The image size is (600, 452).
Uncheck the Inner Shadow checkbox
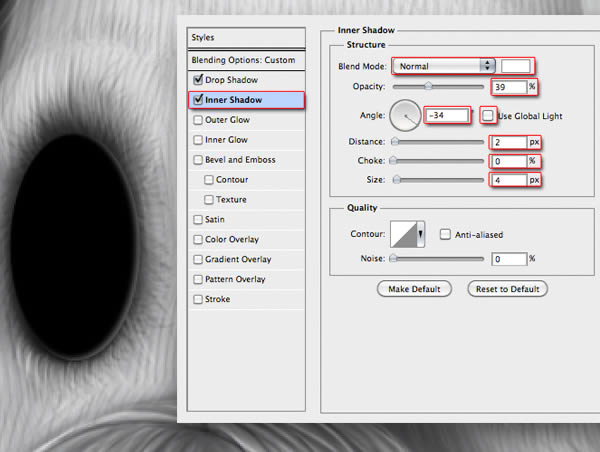pyautogui.click(x=198, y=100)
